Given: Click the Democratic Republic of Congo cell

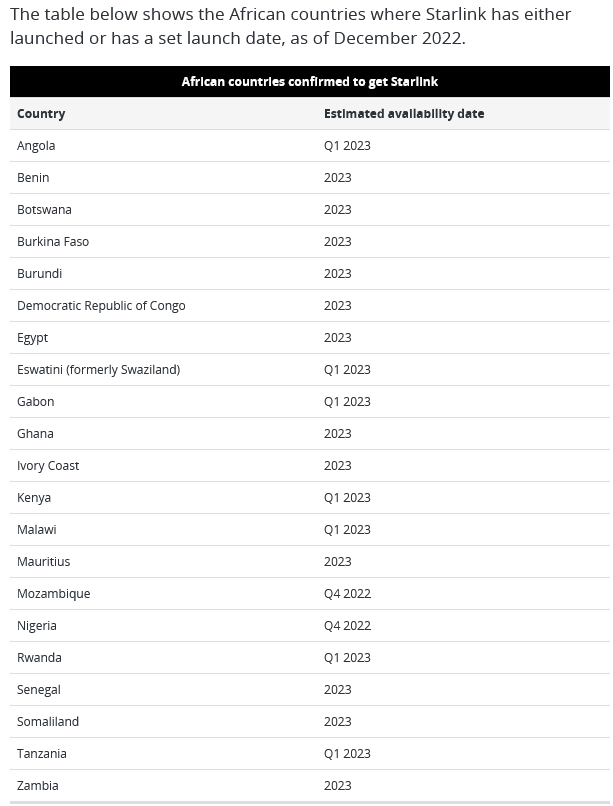Looking at the screenshot, I should coord(101,306).
